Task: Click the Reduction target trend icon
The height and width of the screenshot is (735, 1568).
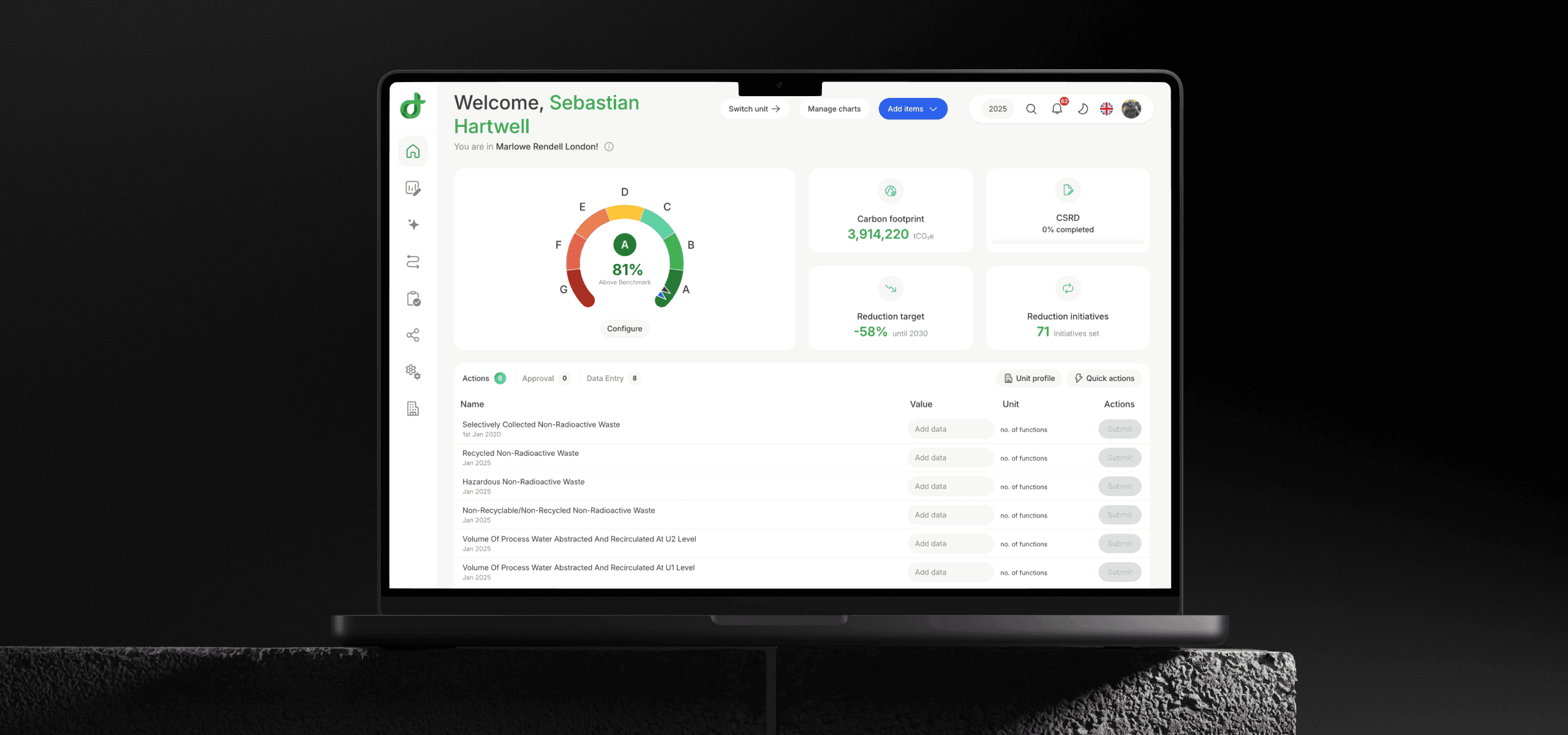Action: 891,288
